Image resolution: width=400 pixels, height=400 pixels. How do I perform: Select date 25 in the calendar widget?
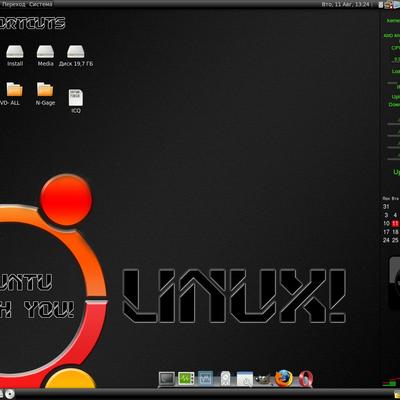tap(395, 240)
